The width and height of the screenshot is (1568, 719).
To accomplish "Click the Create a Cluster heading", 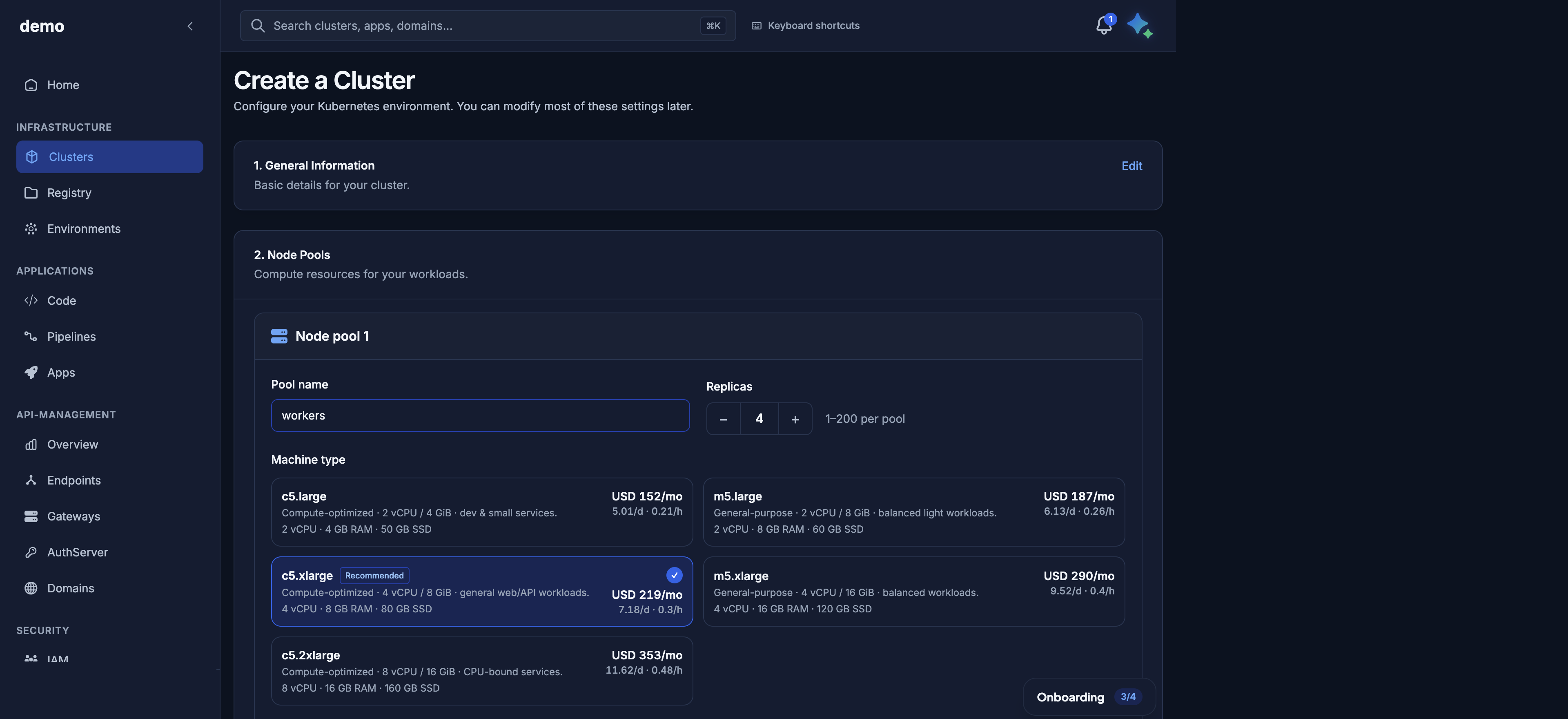I will click(x=325, y=80).
